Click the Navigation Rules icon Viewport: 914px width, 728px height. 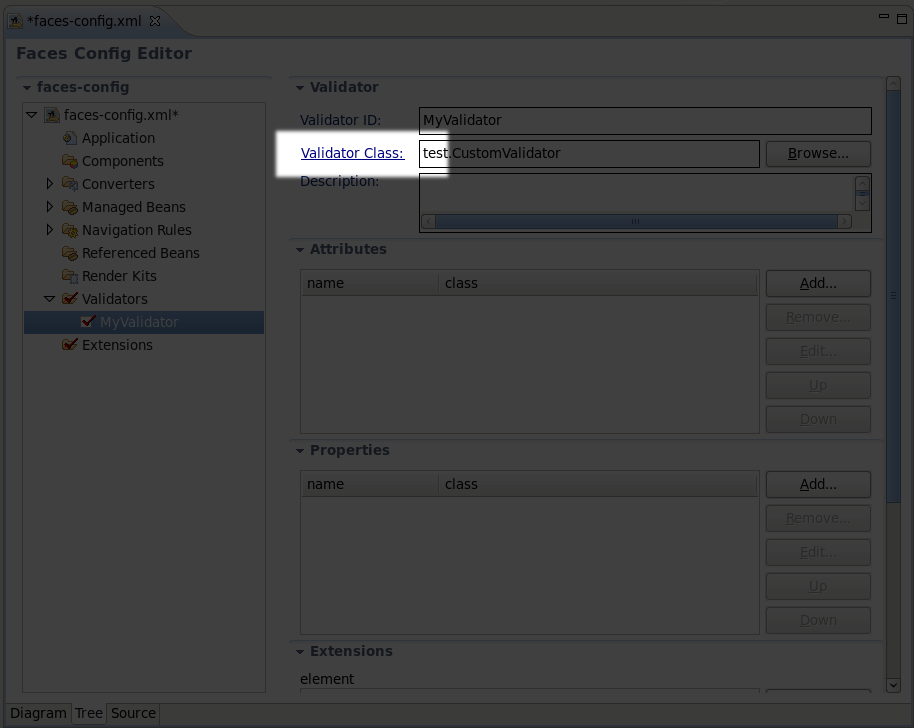point(68,230)
